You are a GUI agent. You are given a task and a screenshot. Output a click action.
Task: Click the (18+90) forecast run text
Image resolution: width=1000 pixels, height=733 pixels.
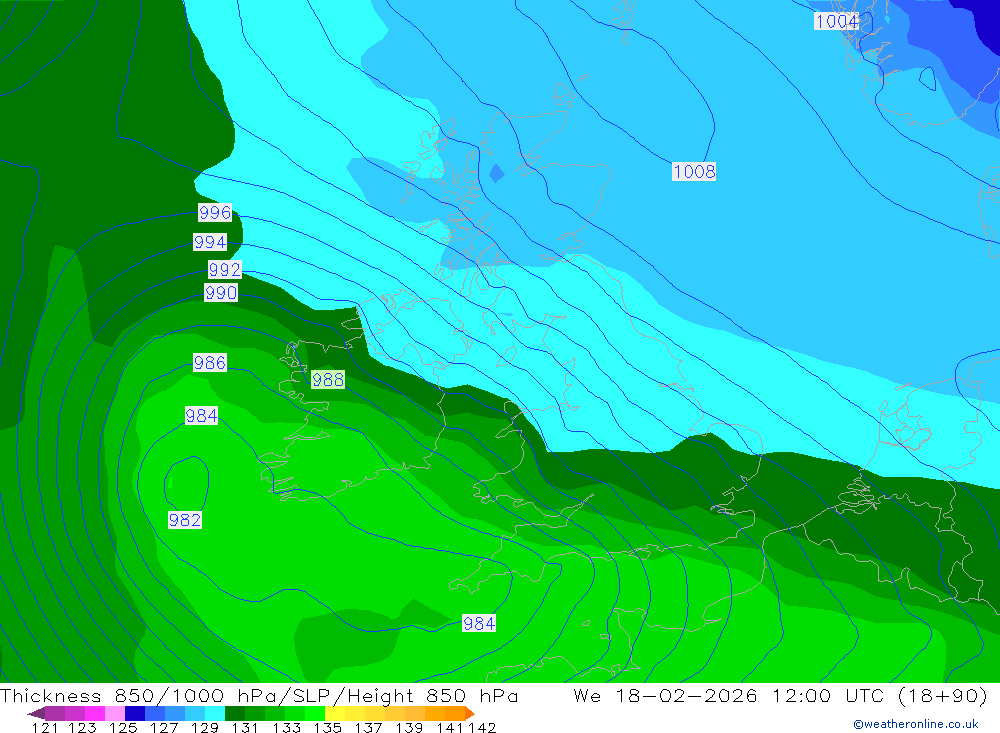(x=943, y=695)
